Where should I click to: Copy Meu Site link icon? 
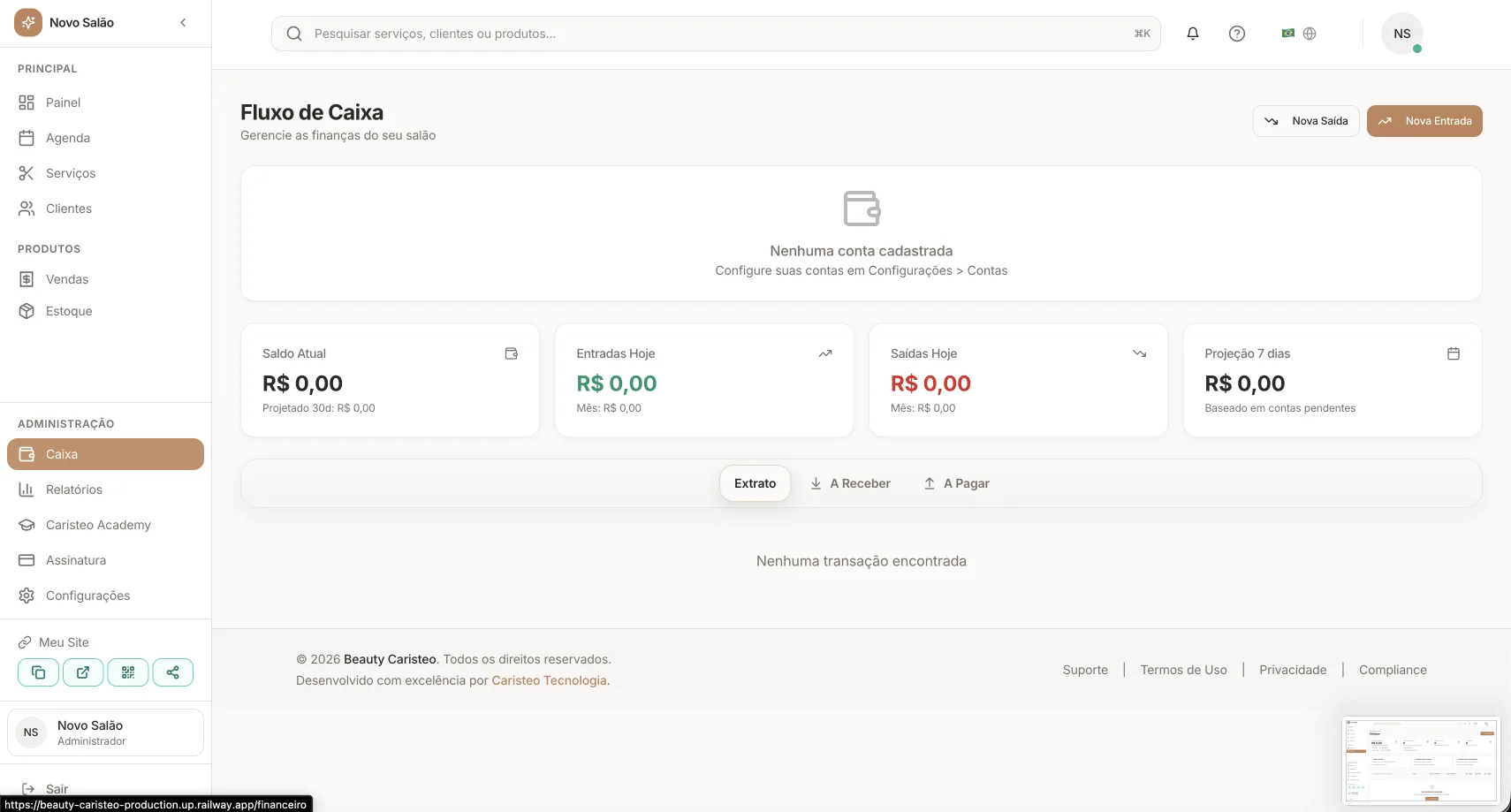[x=39, y=672]
